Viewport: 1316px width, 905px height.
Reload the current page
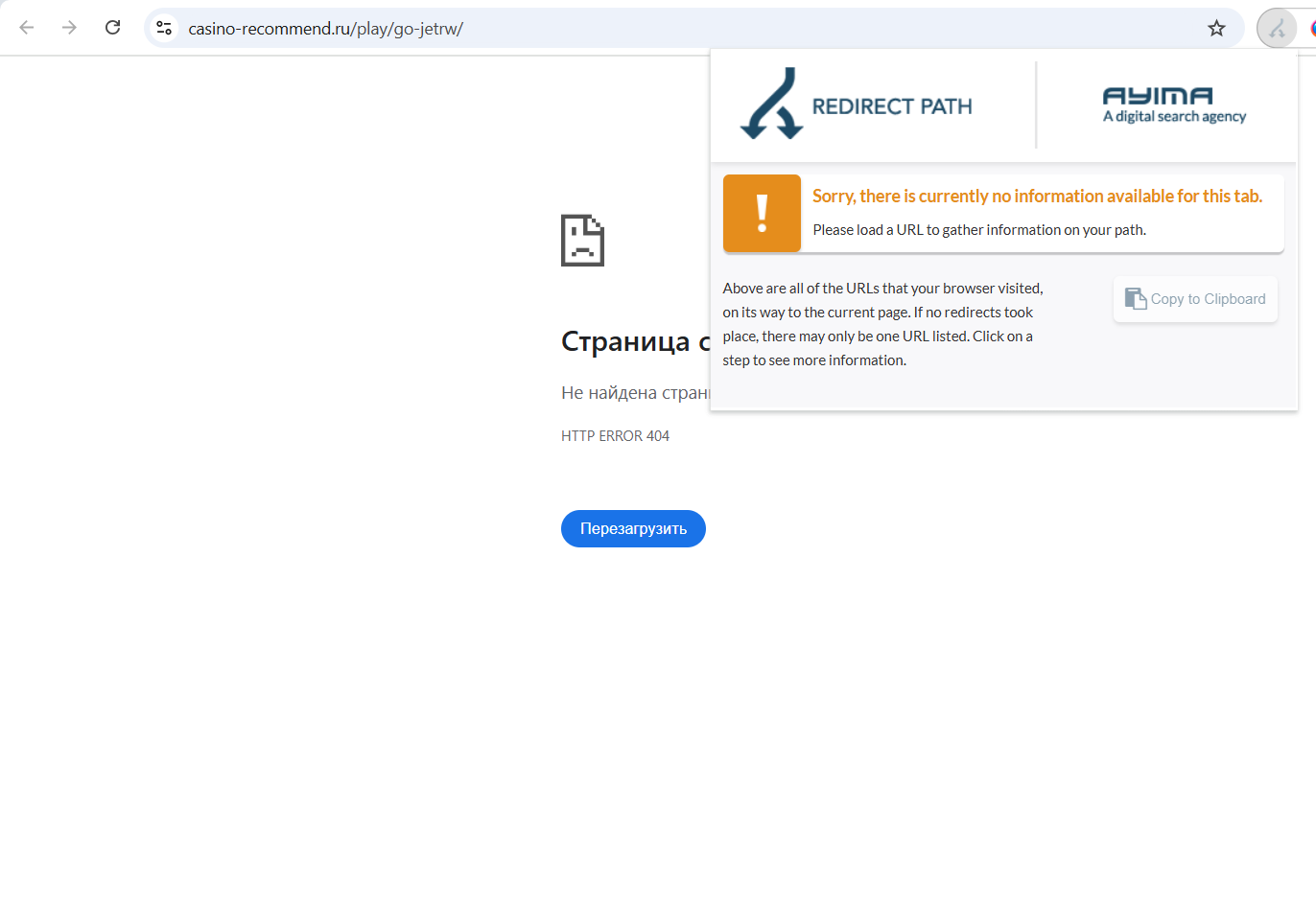click(x=112, y=28)
